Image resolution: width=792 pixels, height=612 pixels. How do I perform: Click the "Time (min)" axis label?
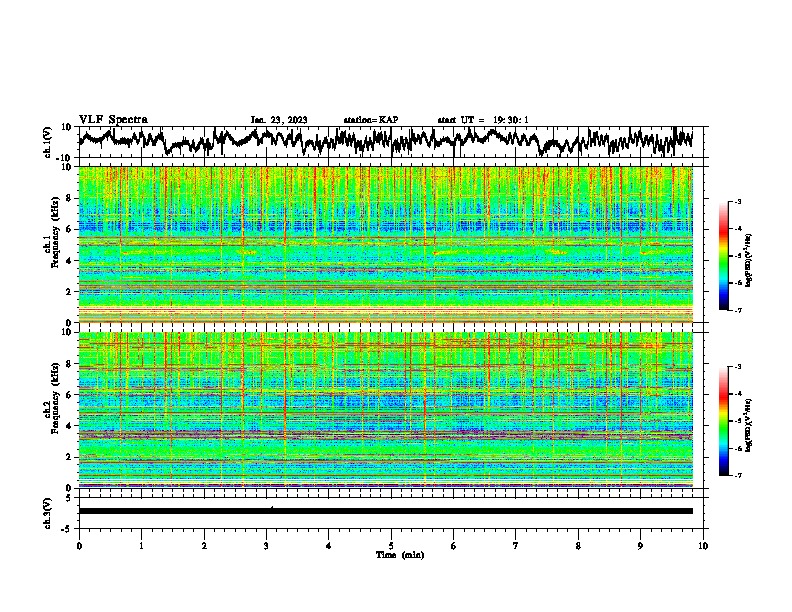400,555
